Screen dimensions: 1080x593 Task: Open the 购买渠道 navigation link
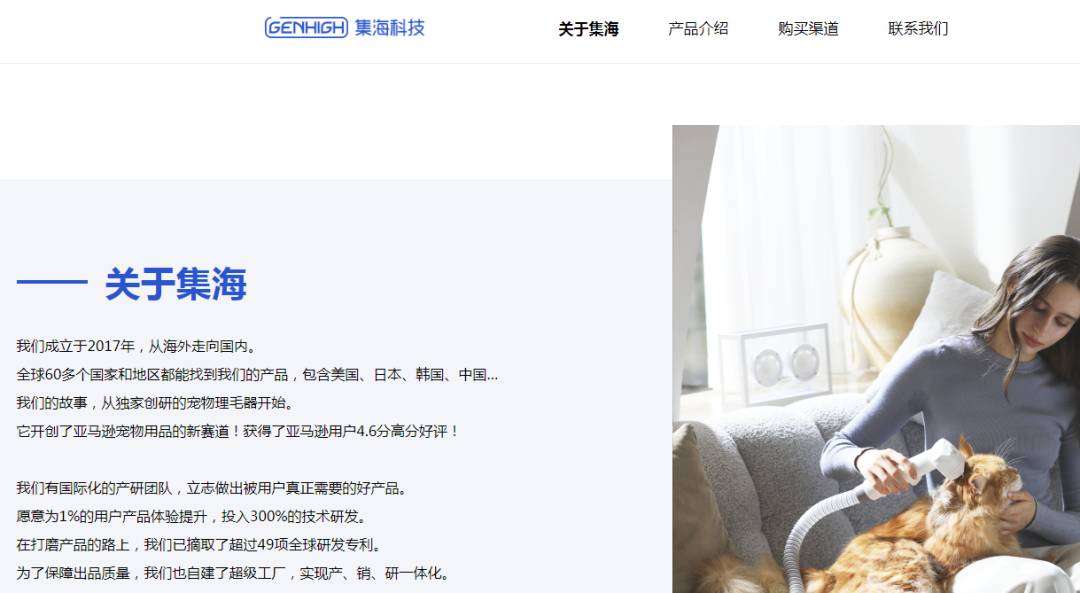click(808, 29)
